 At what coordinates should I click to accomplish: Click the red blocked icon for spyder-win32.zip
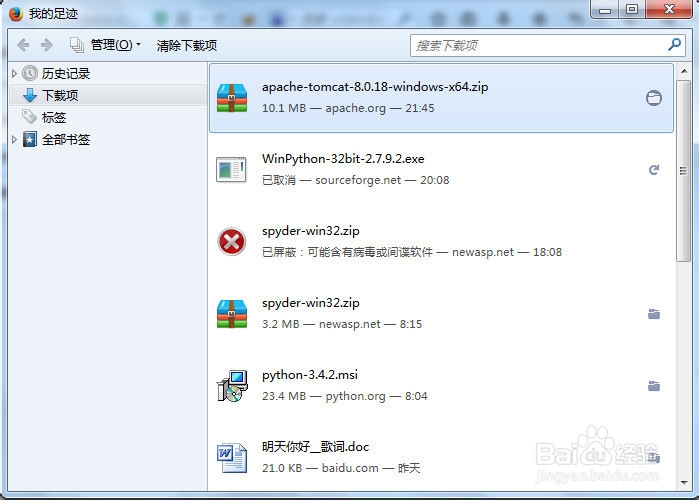231,242
